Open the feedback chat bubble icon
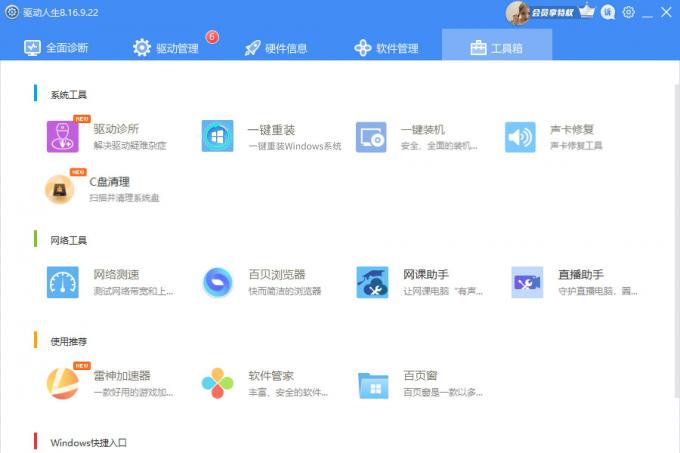 point(608,12)
